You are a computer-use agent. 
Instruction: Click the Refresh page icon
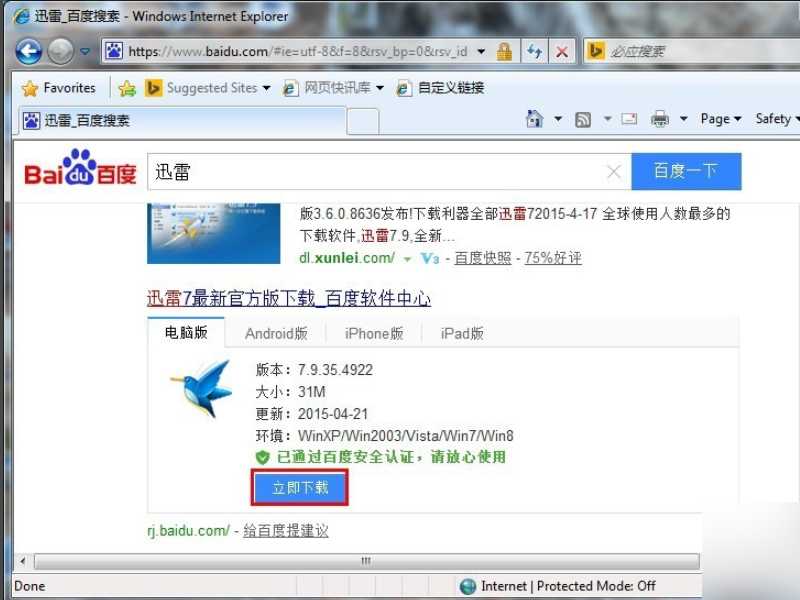click(534, 51)
